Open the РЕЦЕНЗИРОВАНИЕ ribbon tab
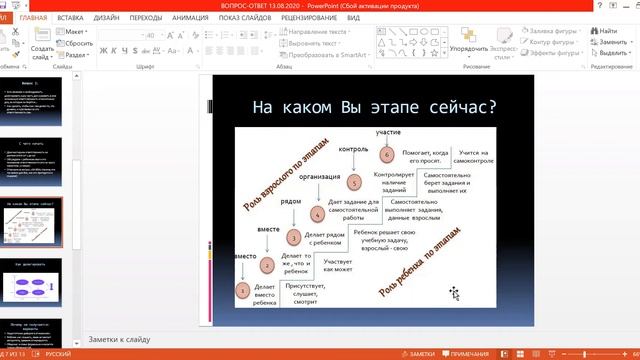Image resolution: width=640 pixels, height=360 pixels. (x=309, y=18)
